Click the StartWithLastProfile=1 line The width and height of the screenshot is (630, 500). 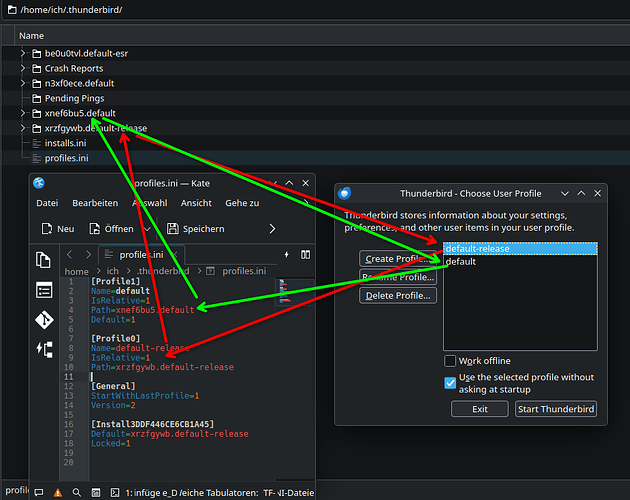[145, 396]
